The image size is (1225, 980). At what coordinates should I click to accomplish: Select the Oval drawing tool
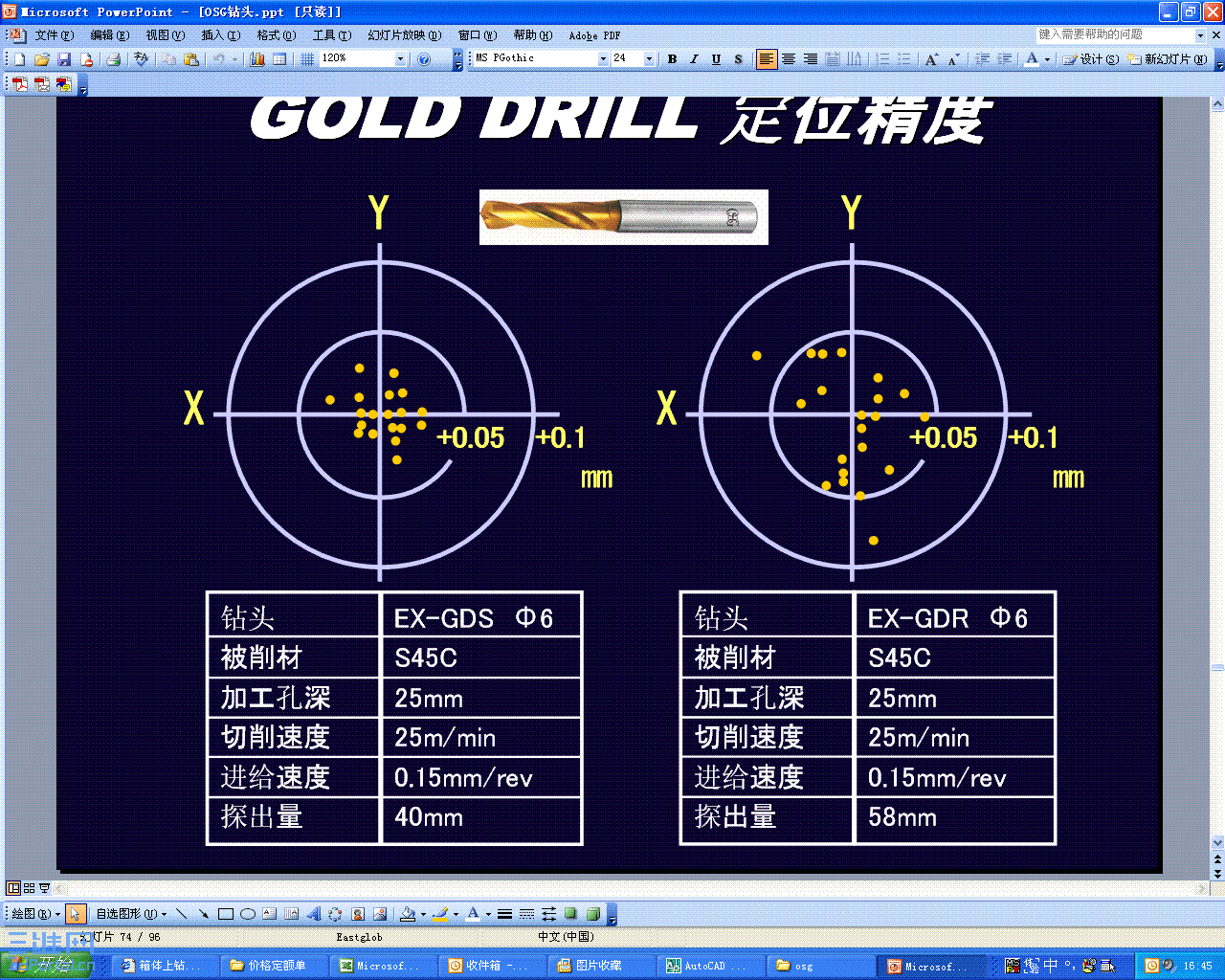tap(247, 914)
